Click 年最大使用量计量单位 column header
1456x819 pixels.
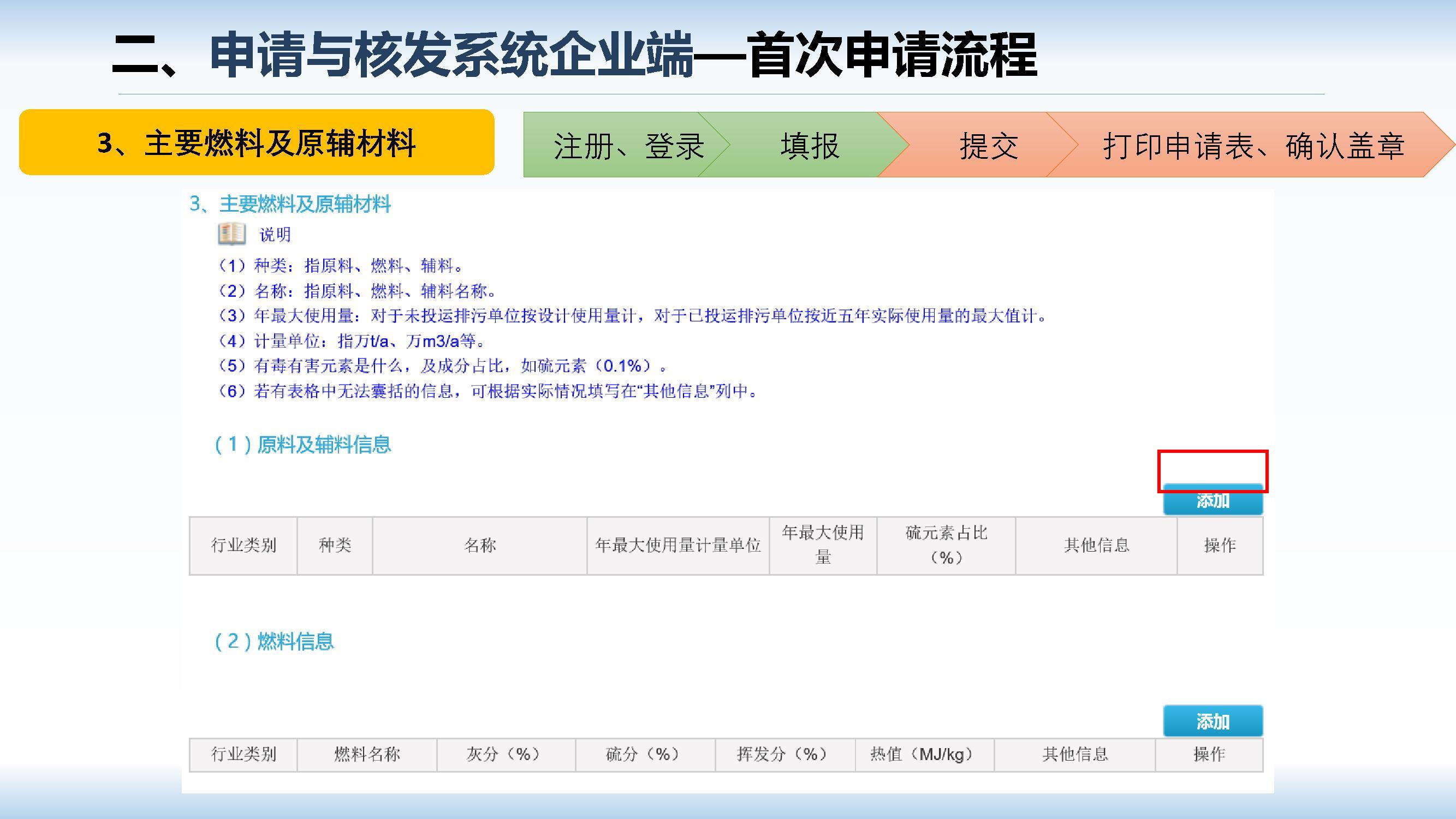click(678, 546)
